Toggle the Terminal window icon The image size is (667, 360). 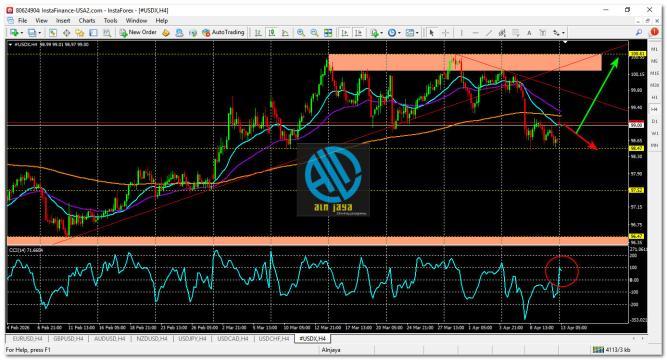[93, 33]
